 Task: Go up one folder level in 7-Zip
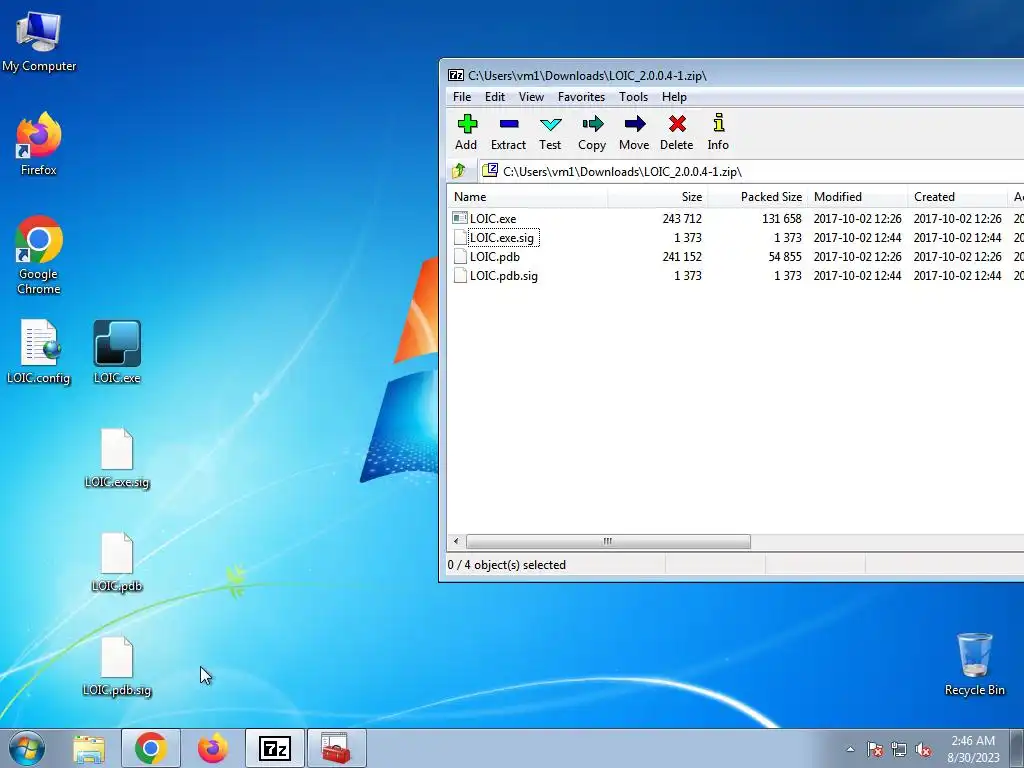pyautogui.click(x=459, y=171)
